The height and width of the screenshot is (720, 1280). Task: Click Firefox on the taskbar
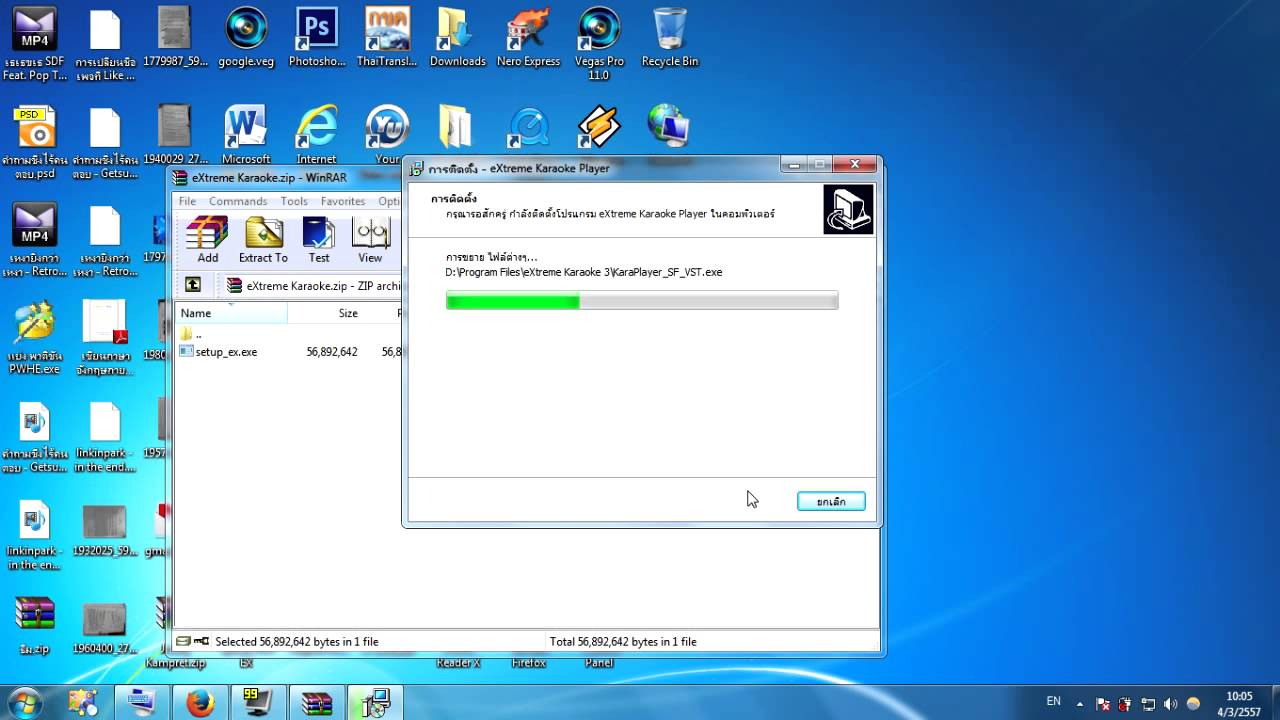[x=200, y=704]
